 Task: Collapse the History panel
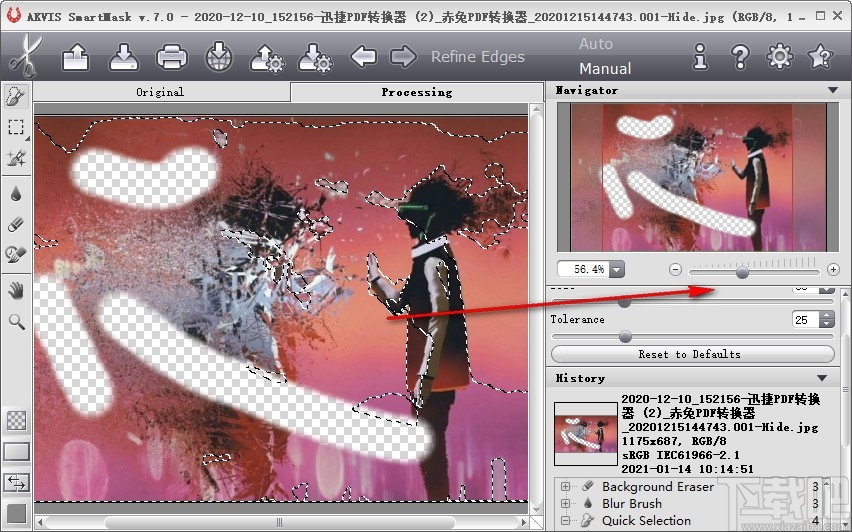click(x=822, y=378)
